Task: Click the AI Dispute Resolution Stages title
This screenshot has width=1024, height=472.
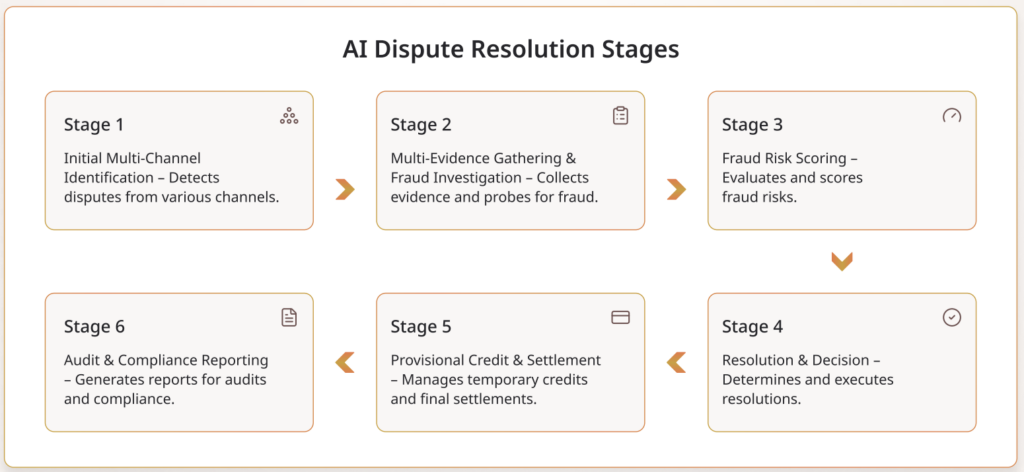Action: coord(511,49)
